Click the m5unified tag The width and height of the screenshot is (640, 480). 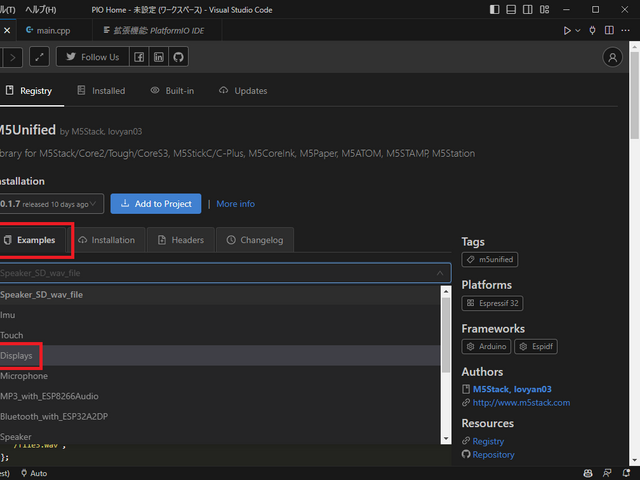click(490, 260)
